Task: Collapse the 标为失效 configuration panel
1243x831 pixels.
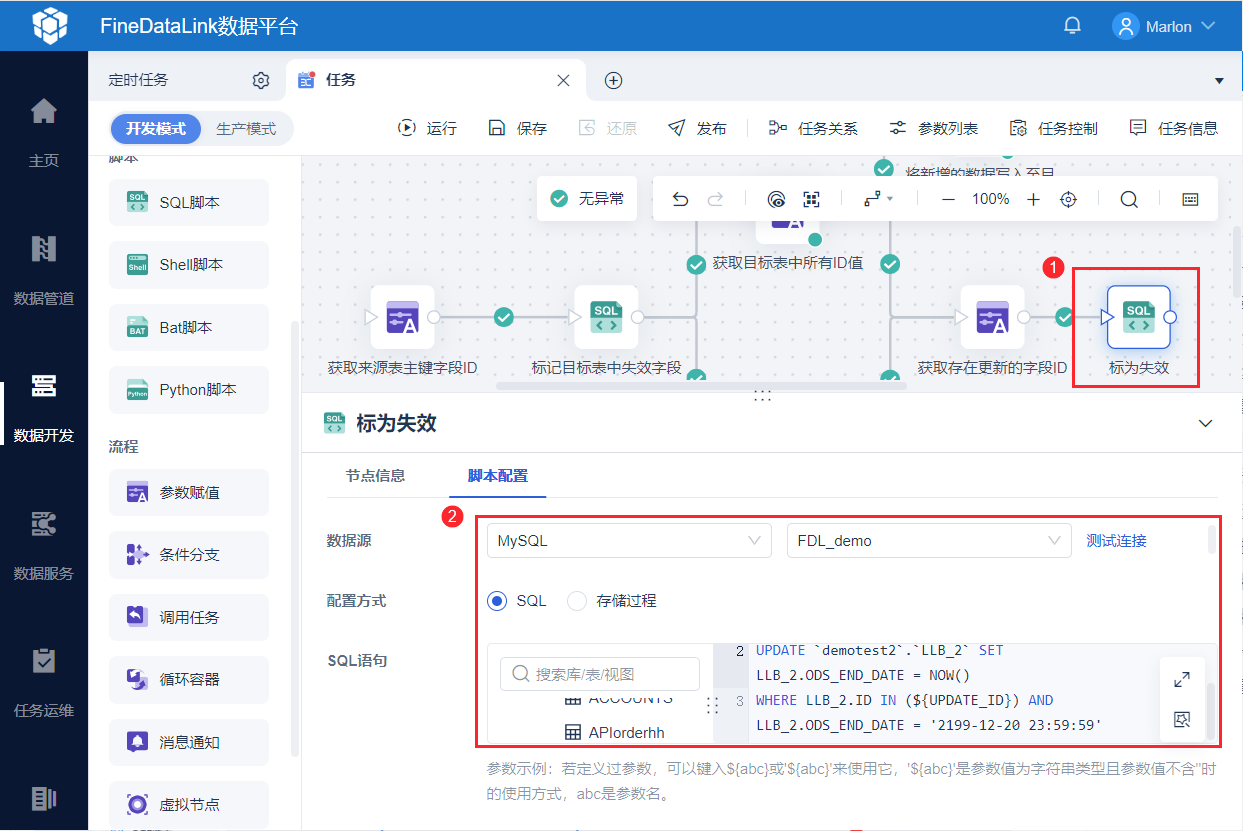Action: (x=1205, y=423)
